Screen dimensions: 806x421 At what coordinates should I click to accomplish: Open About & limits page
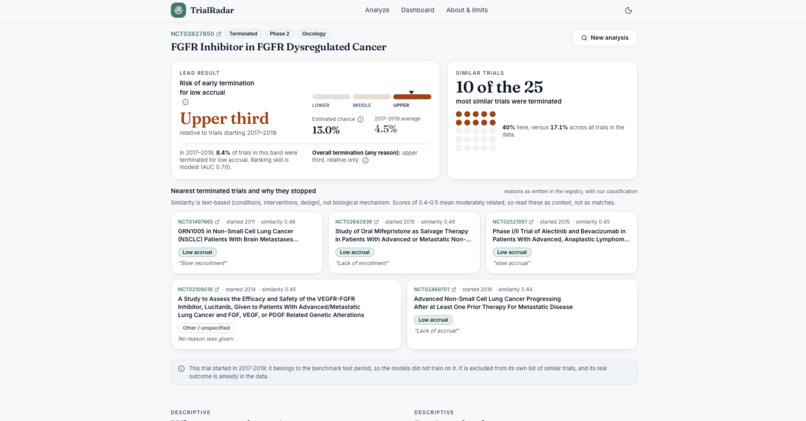(x=467, y=10)
